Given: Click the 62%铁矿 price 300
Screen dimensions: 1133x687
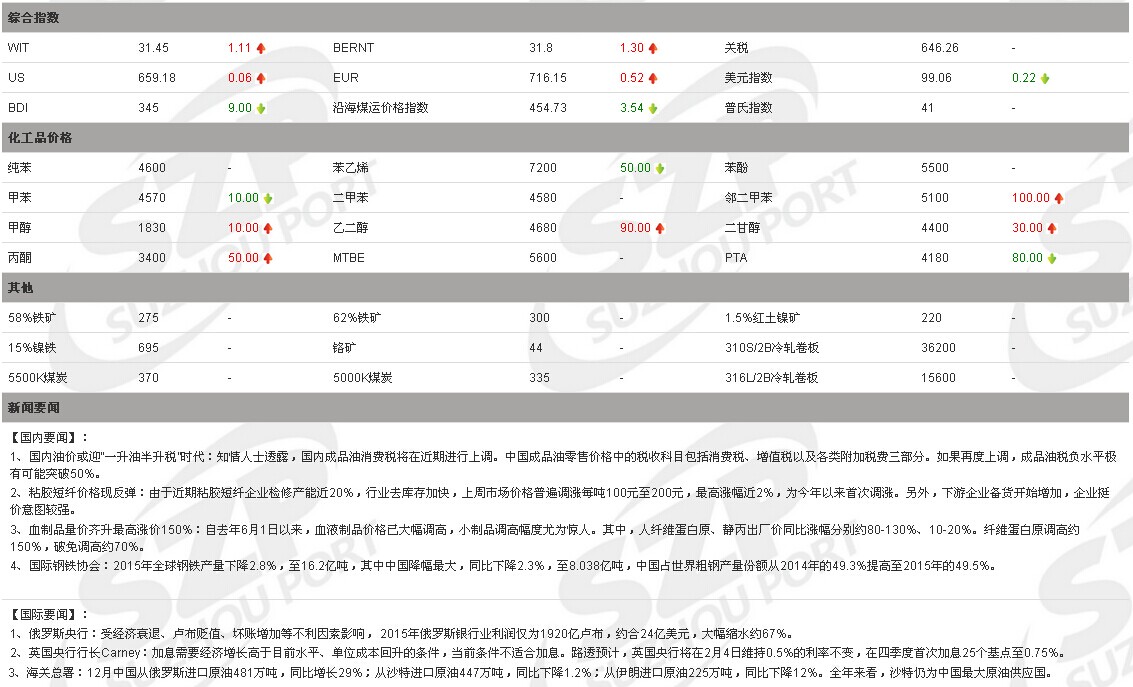Looking at the screenshot, I should [539, 317].
